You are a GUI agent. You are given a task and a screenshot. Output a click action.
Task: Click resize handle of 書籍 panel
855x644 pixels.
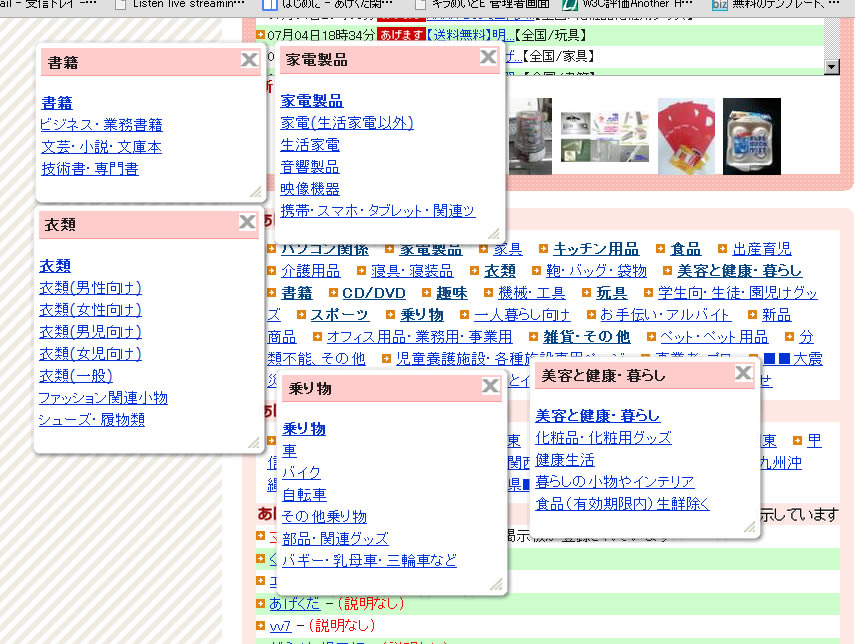click(x=254, y=190)
